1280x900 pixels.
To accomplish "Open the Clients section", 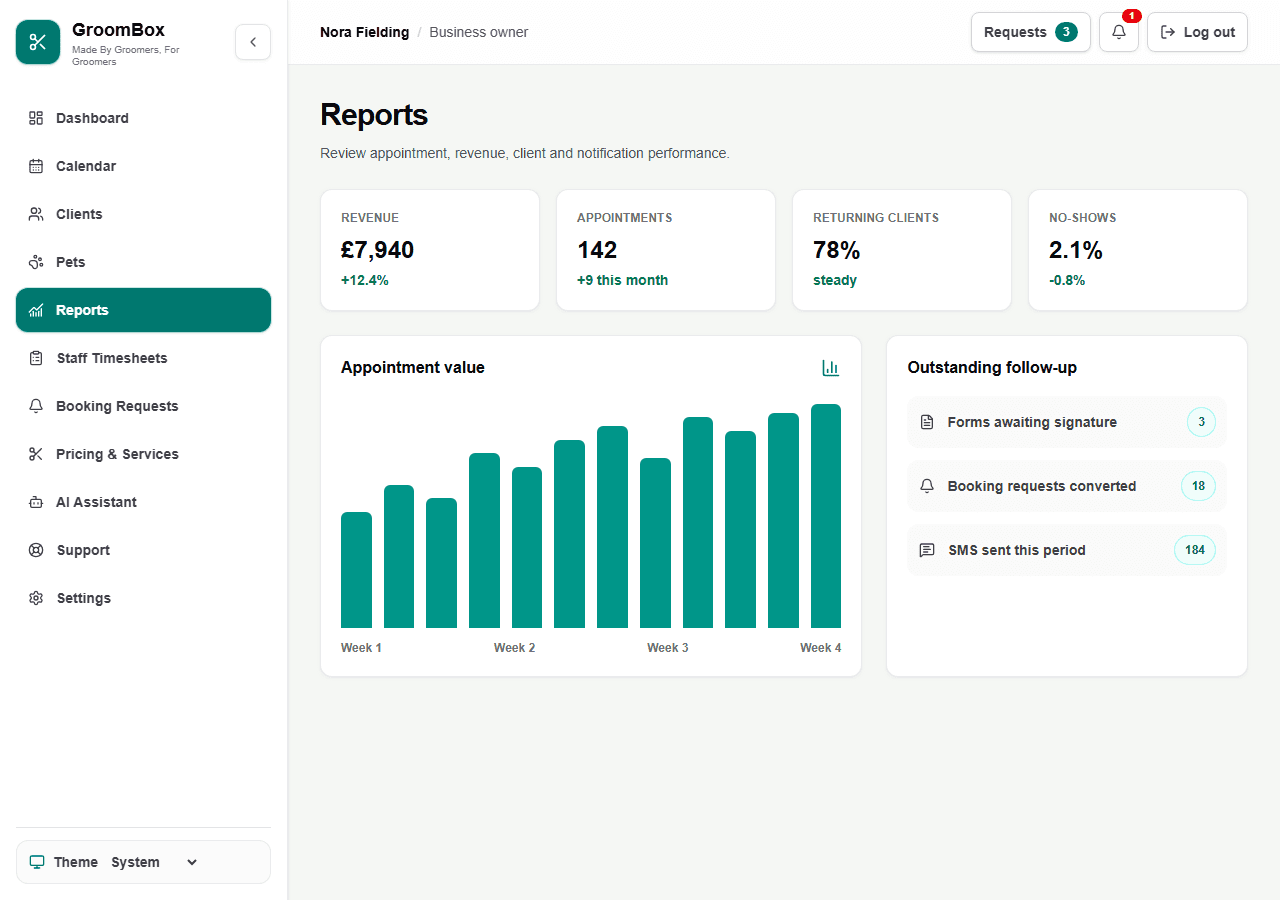I will pyautogui.click(x=143, y=214).
